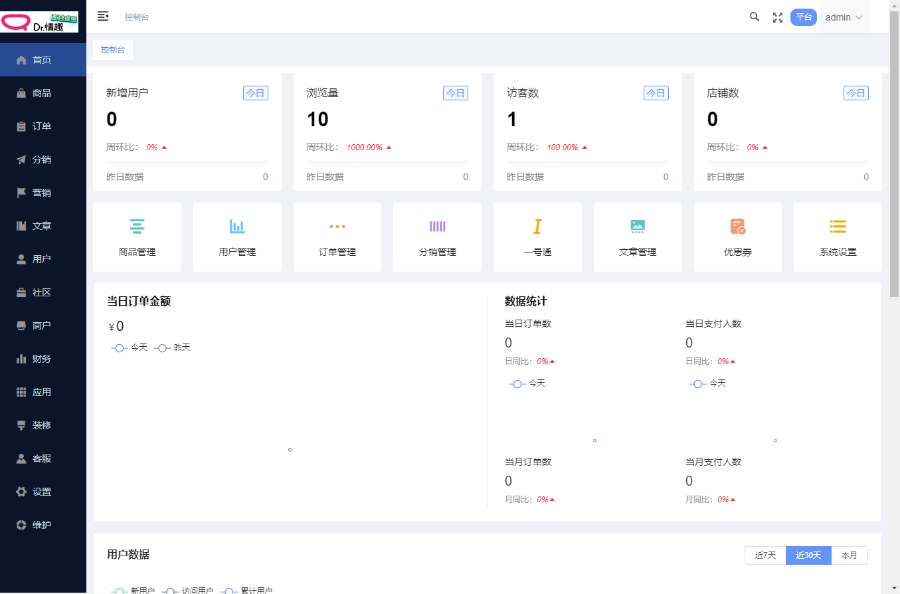Click the vertical page scrollbar

(x=894, y=154)
